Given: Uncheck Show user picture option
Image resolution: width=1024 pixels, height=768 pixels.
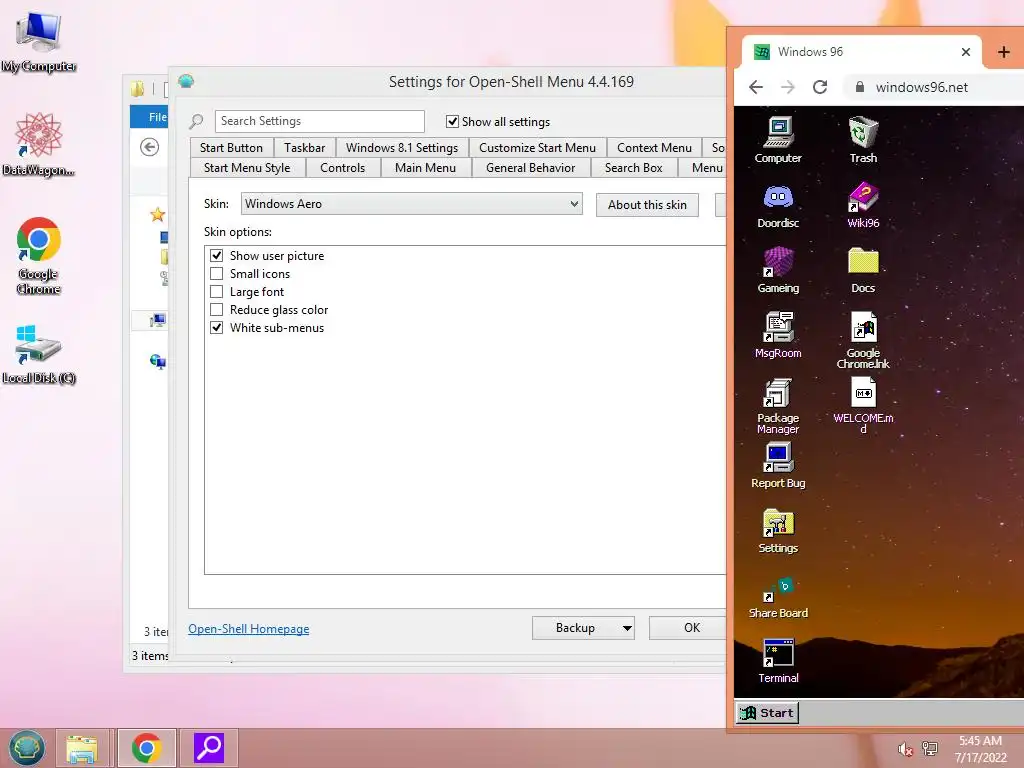Looking at the screenshot, I should click(216, 255).
